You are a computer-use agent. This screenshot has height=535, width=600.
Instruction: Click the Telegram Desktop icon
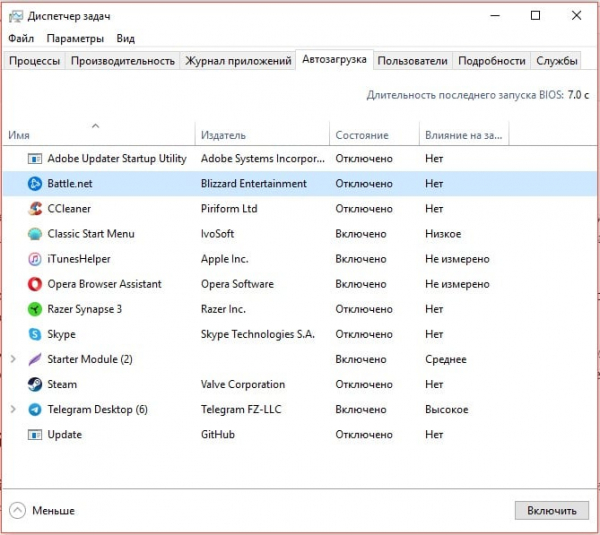click(35, 409)
